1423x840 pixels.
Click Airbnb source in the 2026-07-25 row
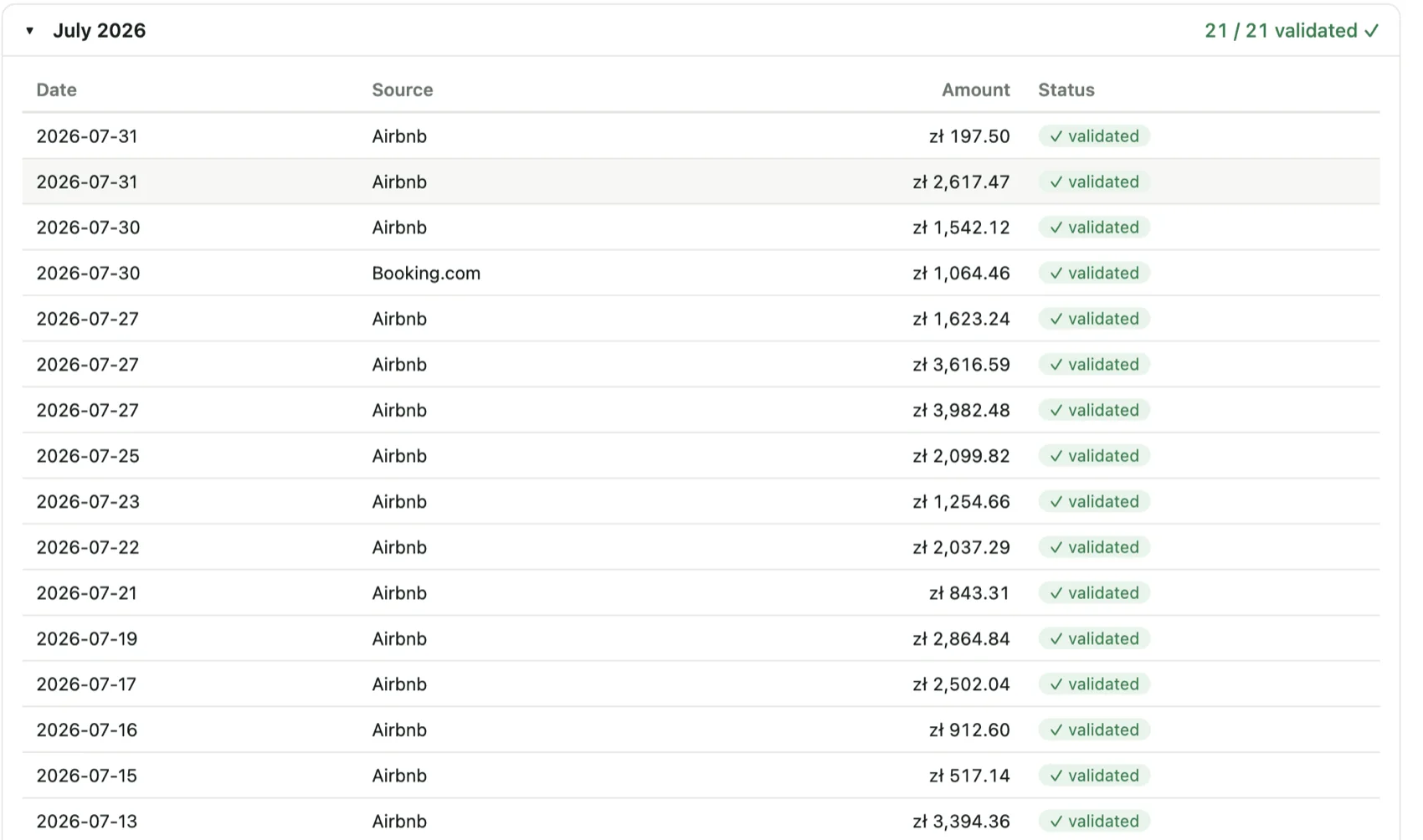coord(399,456)
